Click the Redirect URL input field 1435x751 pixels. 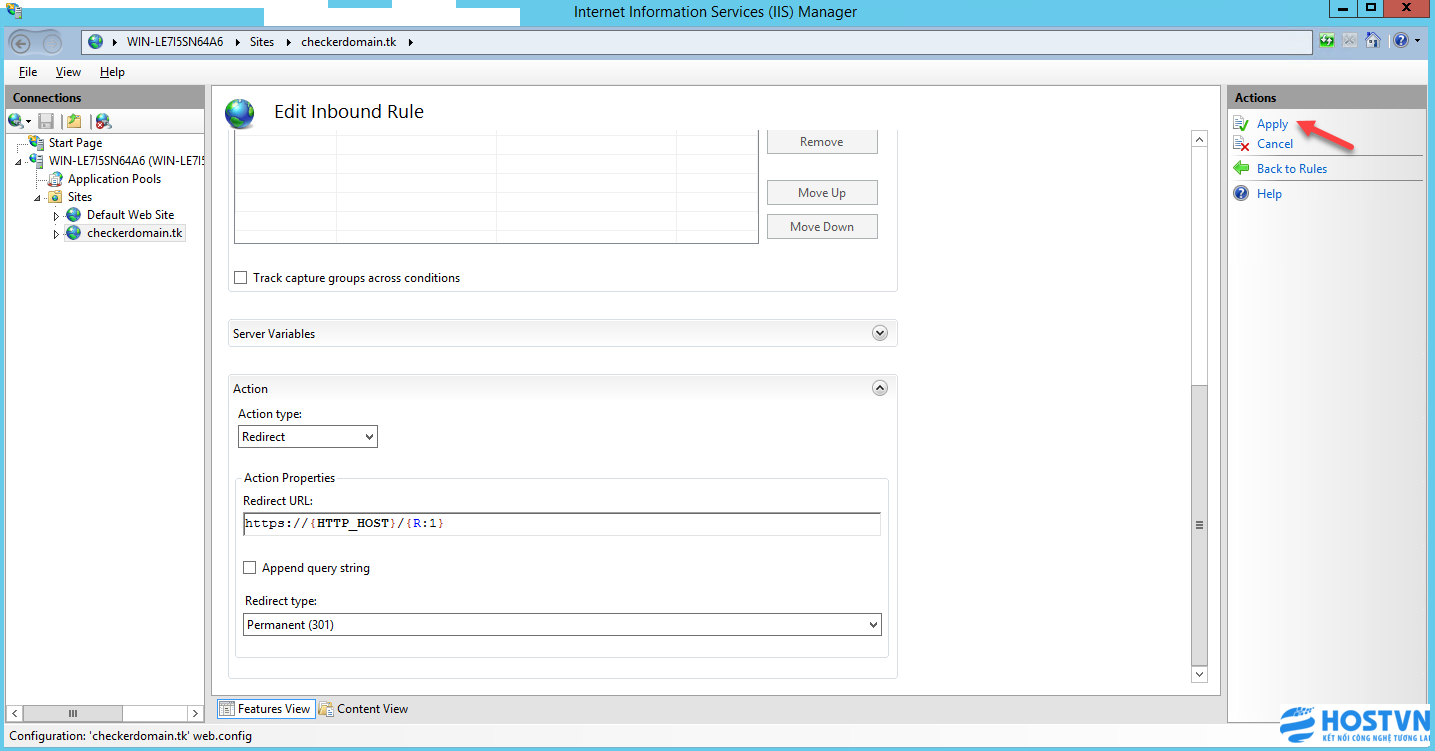coord(562,524)
